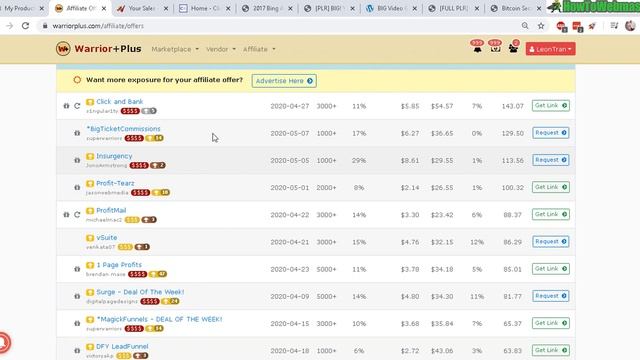
Task: Click the yellow product icon beside Insurgency
Action: (90, 156)
